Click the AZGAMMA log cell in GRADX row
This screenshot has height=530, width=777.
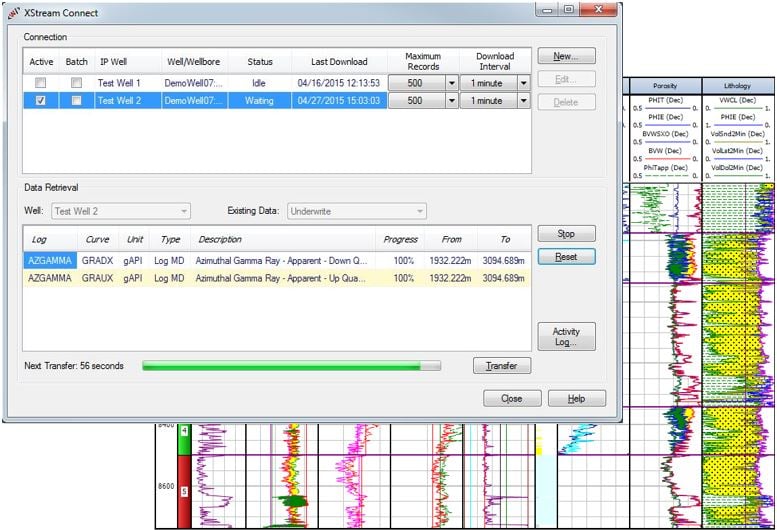[50, 261]
